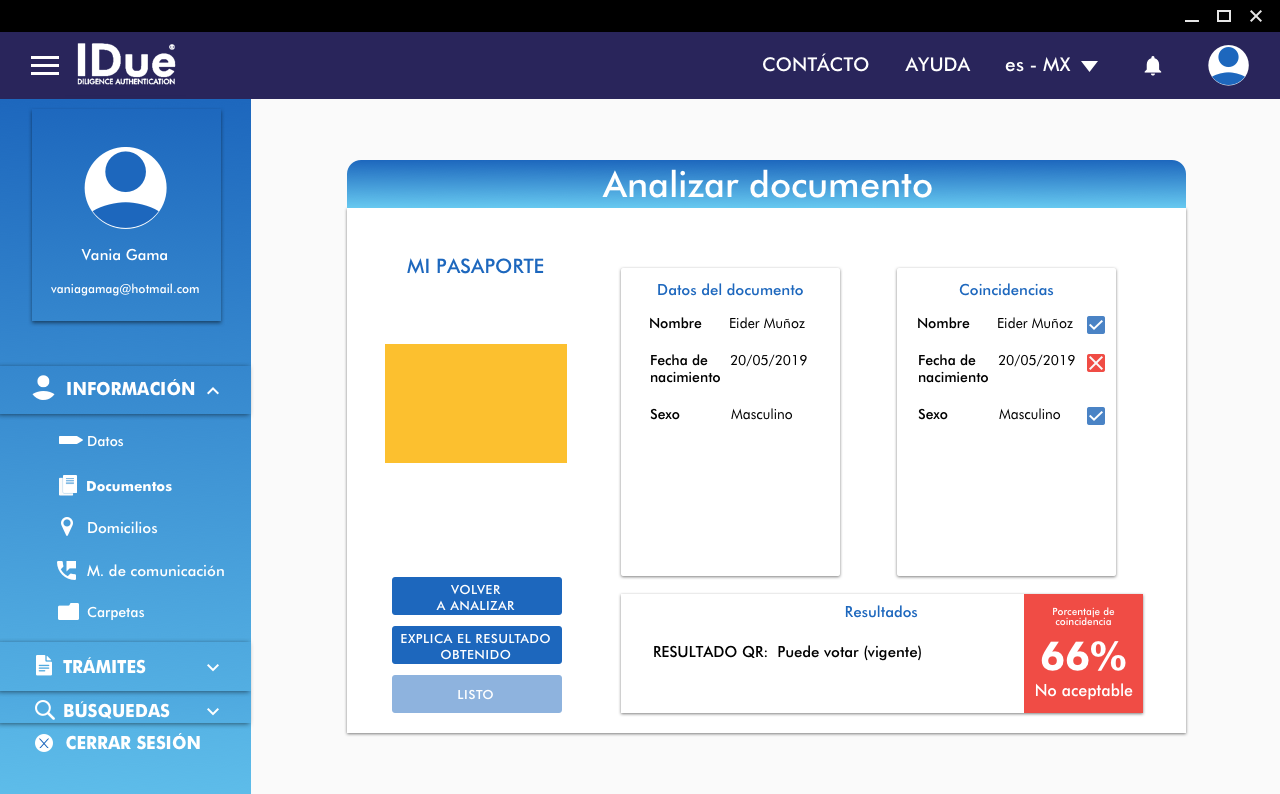
Task: Toggle the Fecha de nacimiento red checkbox
Action: tap(1096, 363)
